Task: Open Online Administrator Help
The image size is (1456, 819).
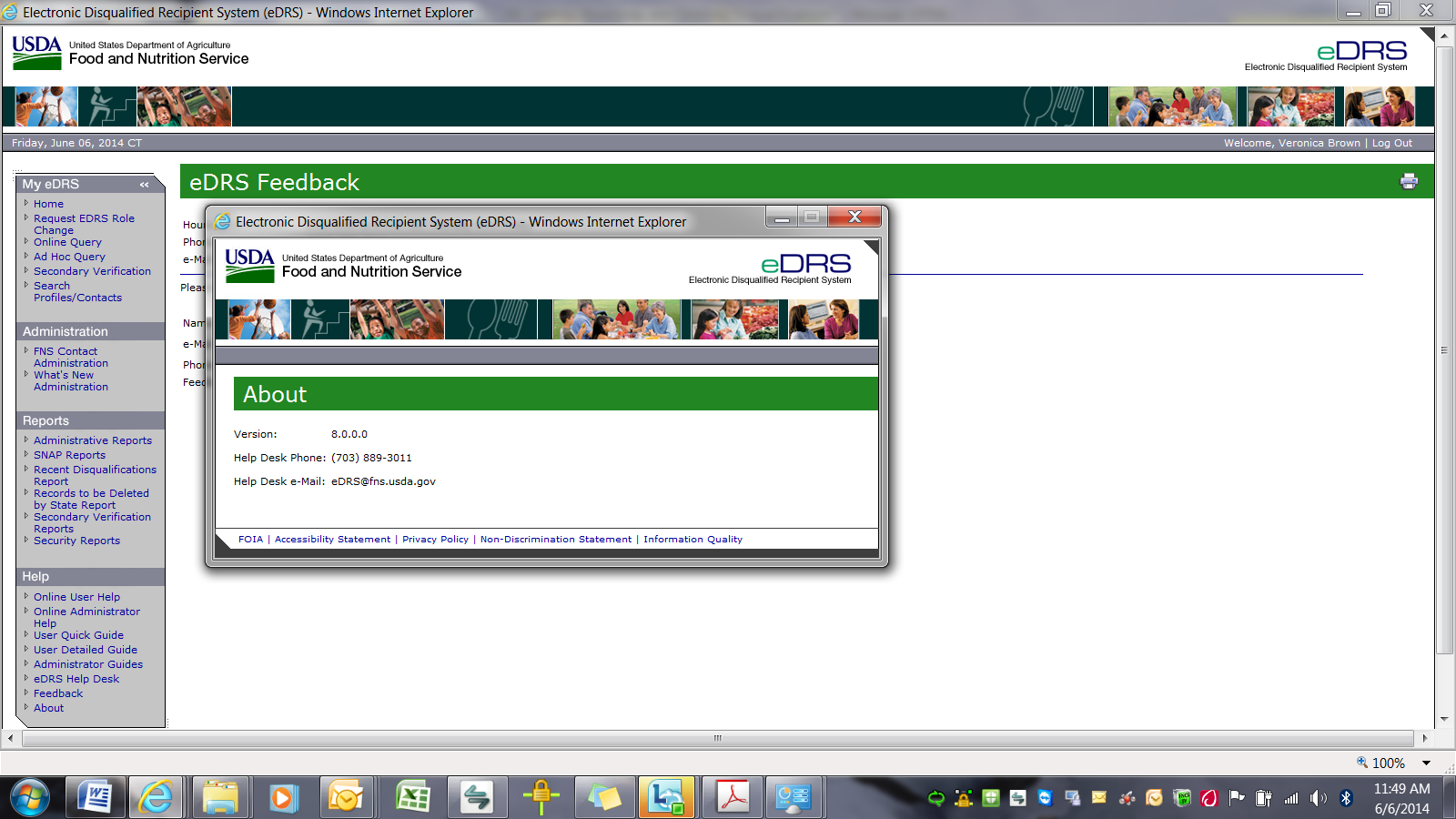Action: [x=86, y=617]
